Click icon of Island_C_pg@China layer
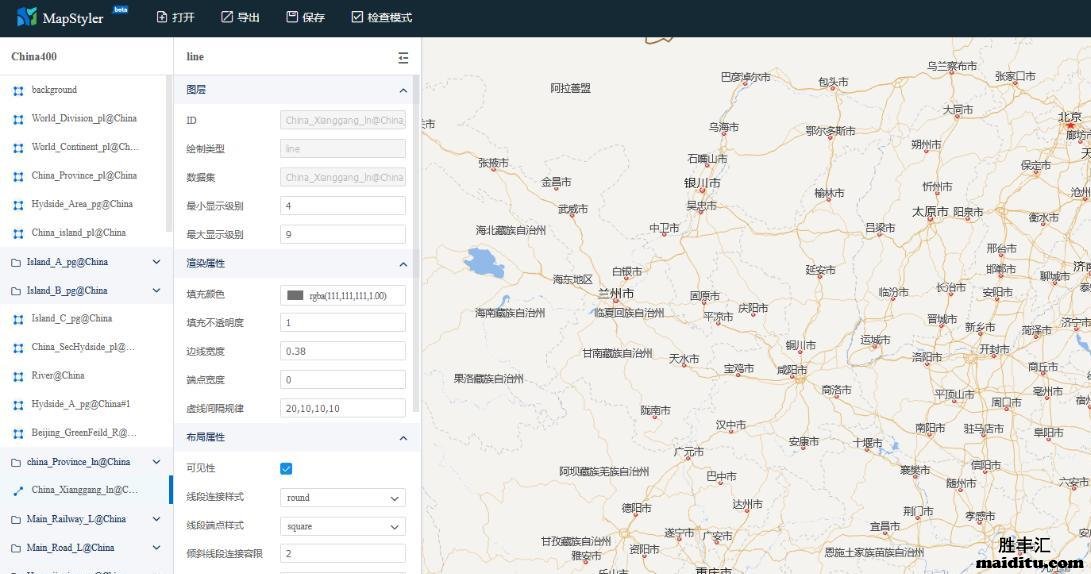 tap(18, 319)
